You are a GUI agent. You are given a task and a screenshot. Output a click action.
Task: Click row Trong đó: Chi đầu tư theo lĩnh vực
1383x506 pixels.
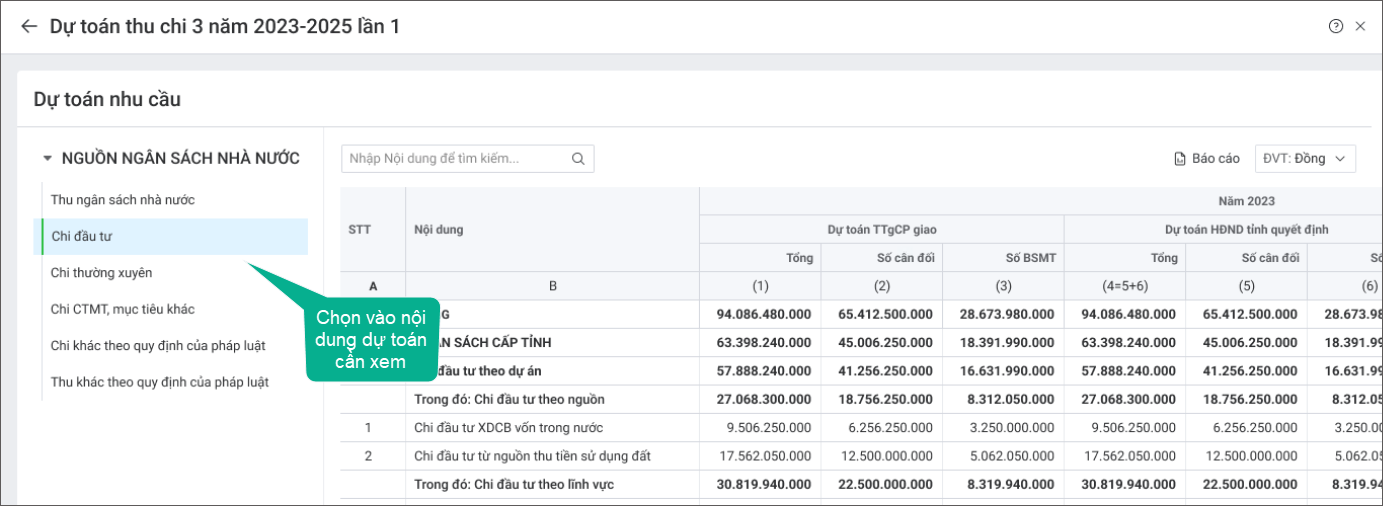[x=514, y=484]
